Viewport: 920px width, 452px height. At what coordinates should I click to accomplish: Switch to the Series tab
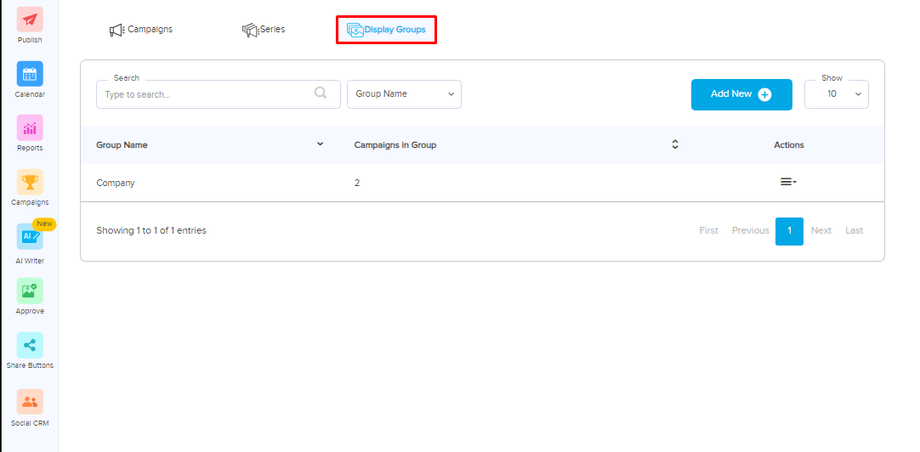point(264,30)
